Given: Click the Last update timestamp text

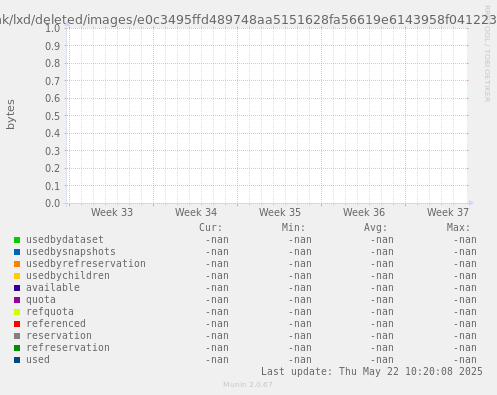Looking at the screenshot, I should 372,371.
